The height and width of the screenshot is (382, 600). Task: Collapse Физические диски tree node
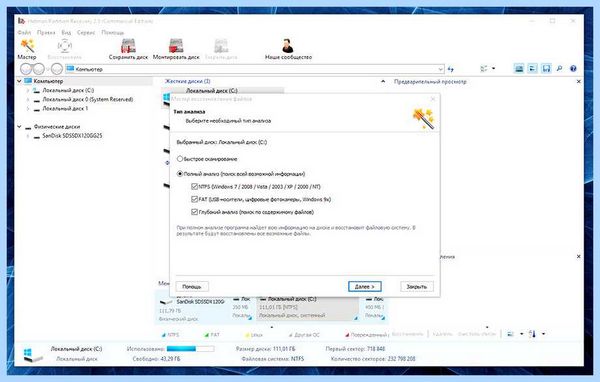click(19, 126)
